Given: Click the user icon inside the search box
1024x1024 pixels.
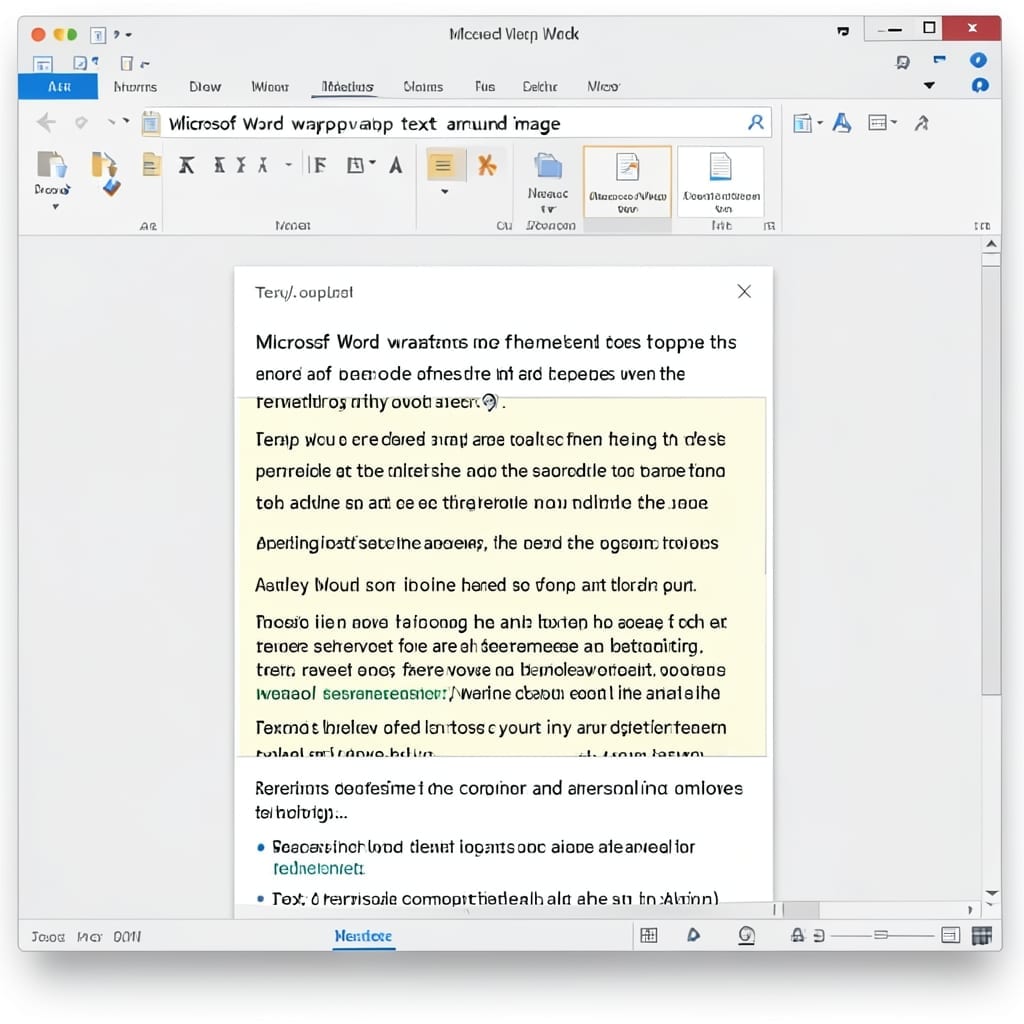Looking at the screenshot, I should 756,122.
